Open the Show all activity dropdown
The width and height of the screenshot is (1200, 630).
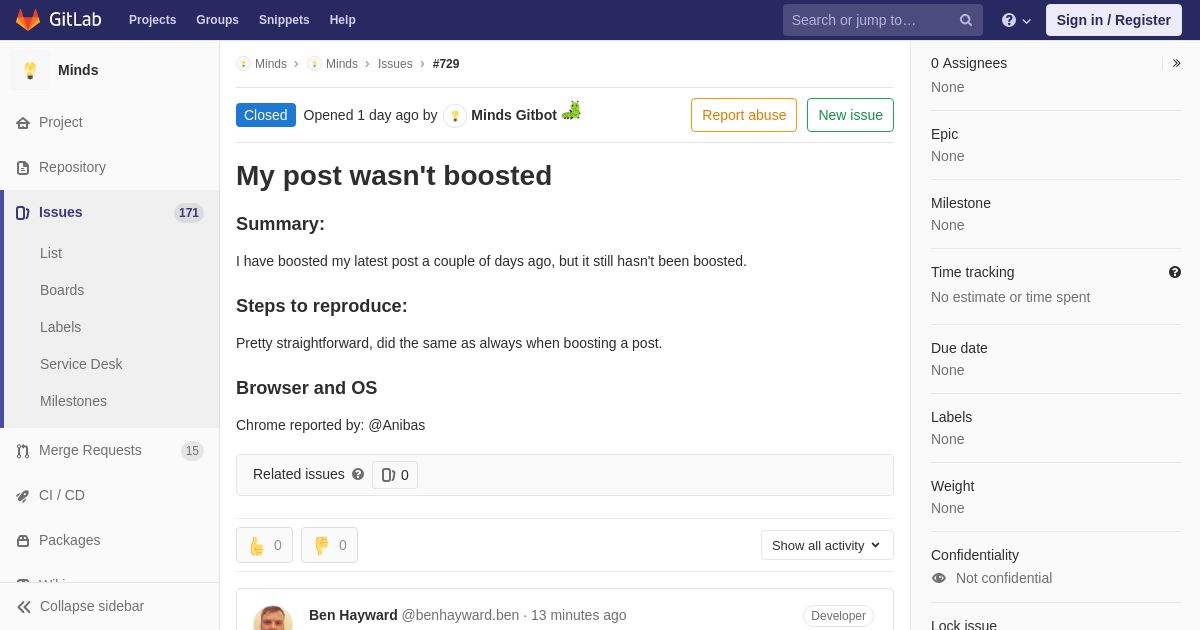[827, 545]
